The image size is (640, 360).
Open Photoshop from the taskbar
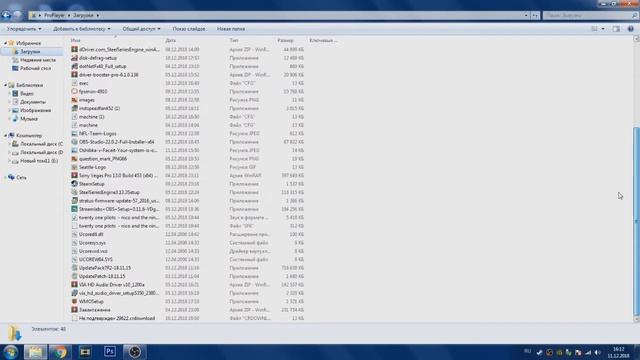tap(109, 351)
